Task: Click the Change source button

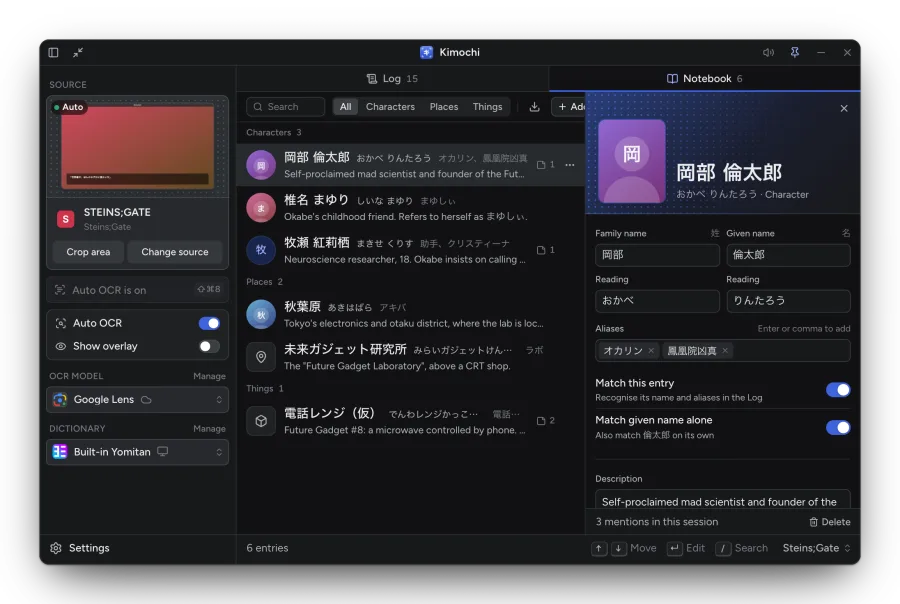Action: coord(175,252)
